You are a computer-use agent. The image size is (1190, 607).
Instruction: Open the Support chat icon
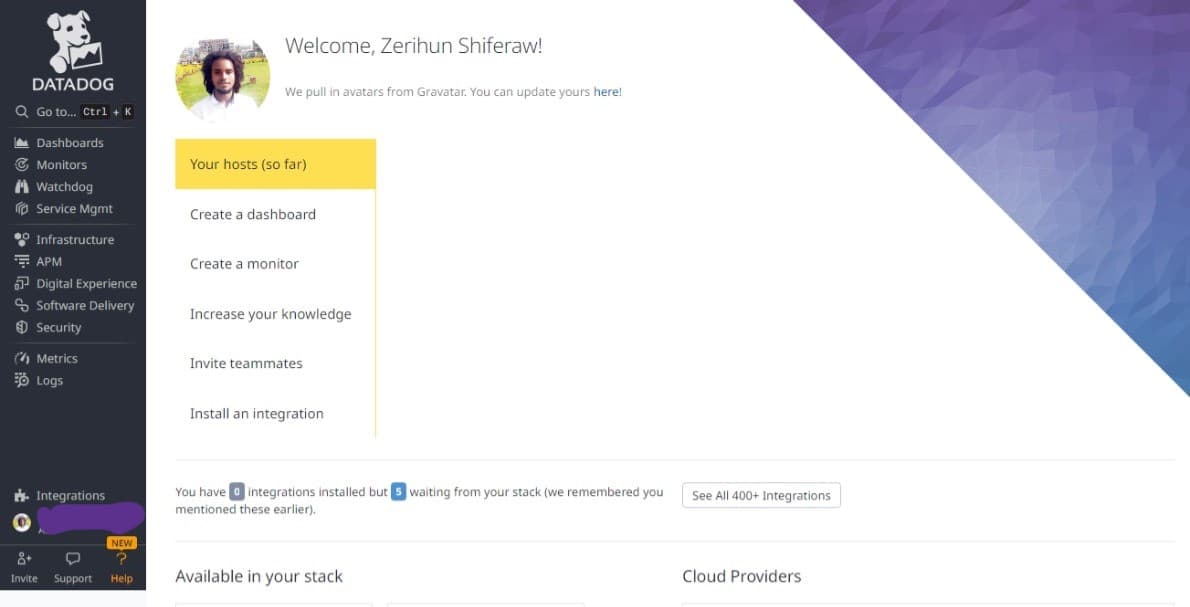[x=73, y=560]
